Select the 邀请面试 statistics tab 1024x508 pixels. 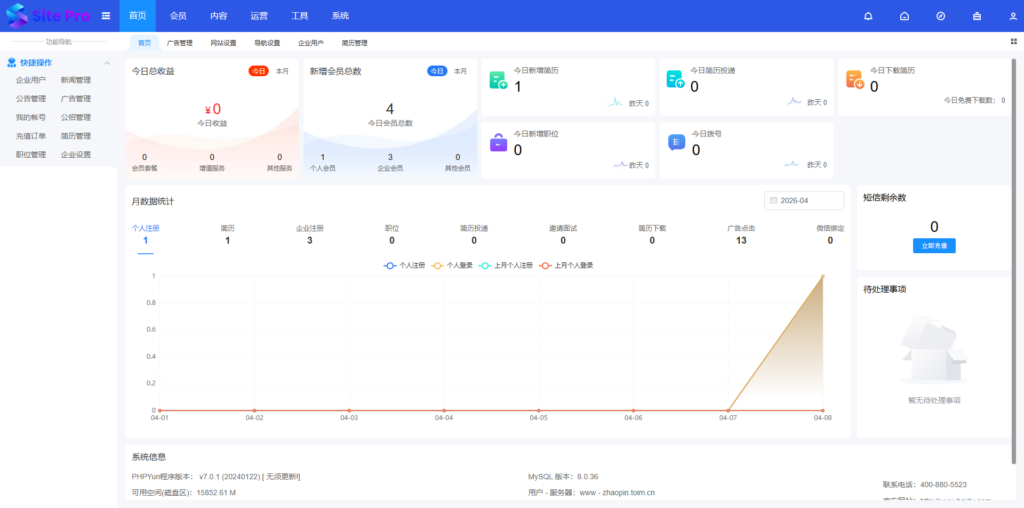563,235
